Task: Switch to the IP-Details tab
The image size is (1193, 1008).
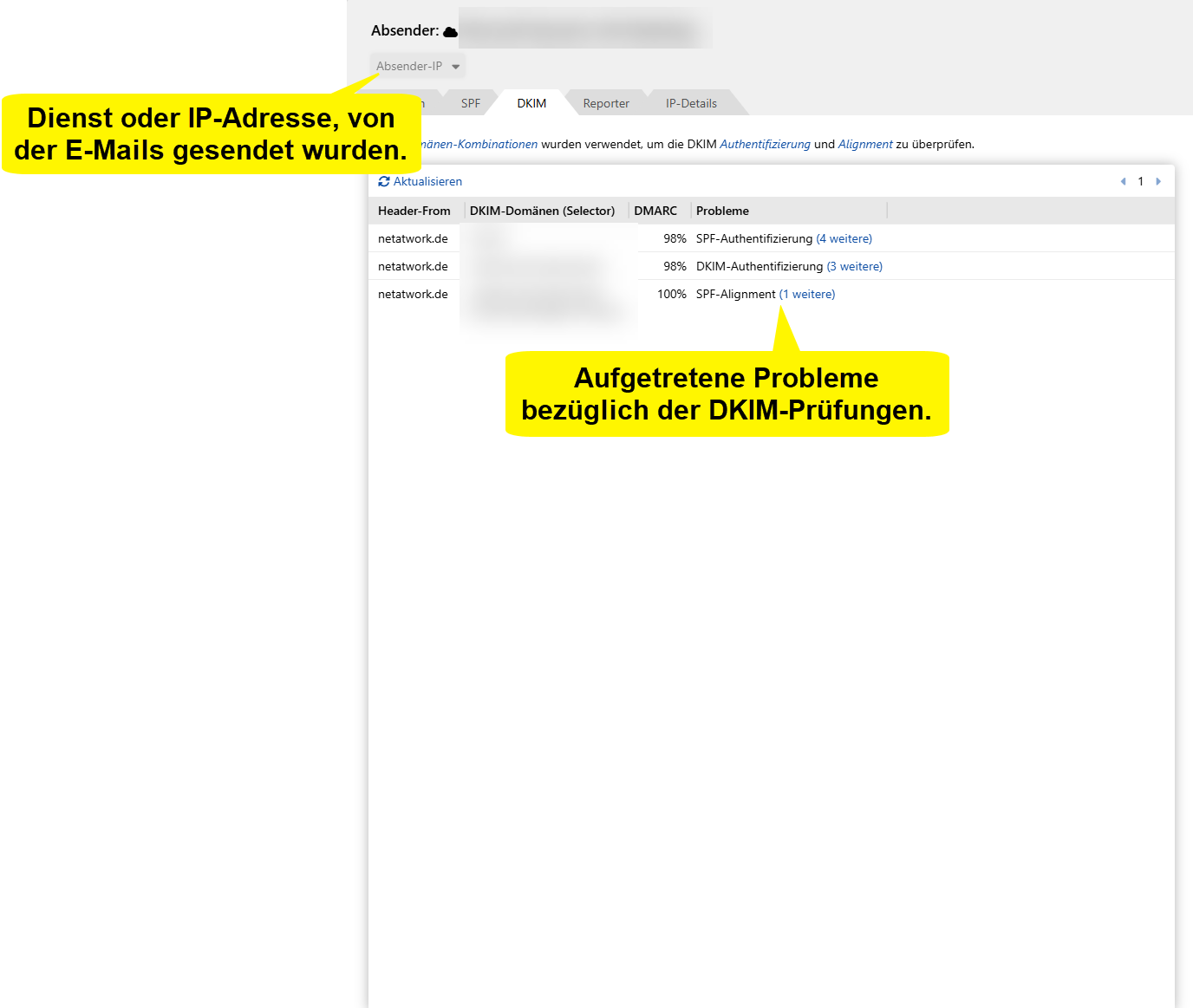Action: tap(691, 103)
